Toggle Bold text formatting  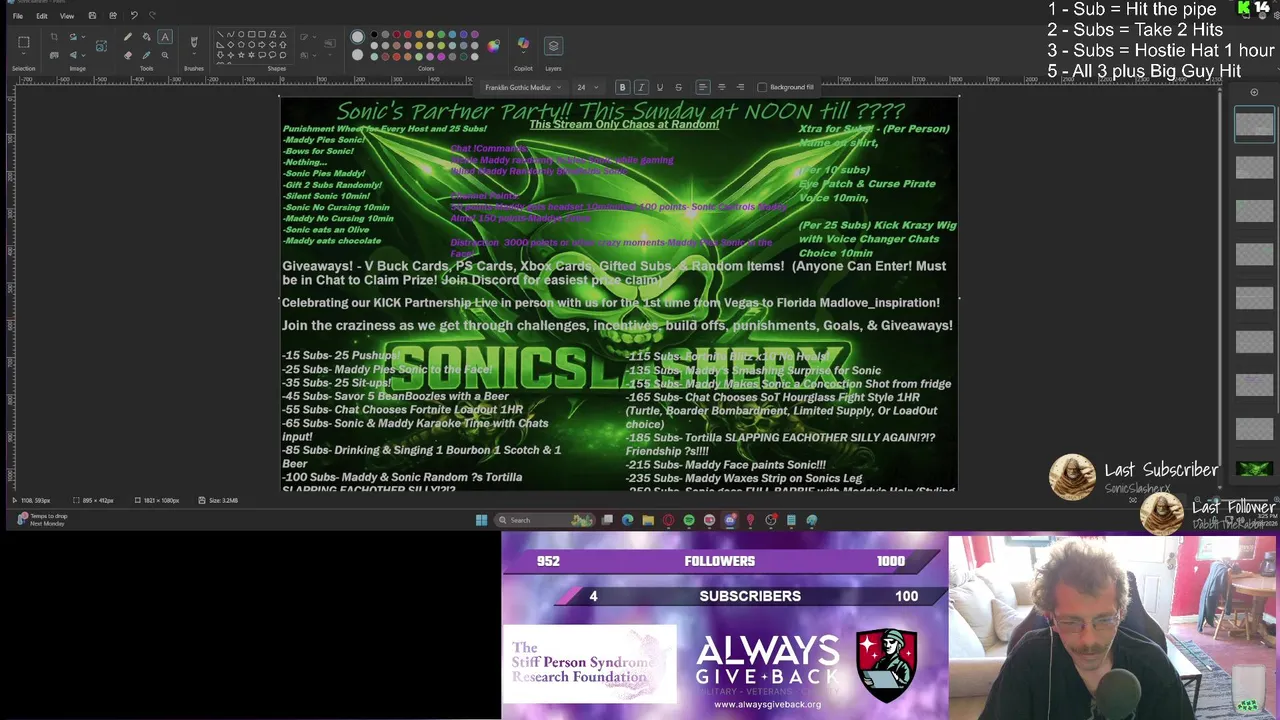[x=622, y=87]
